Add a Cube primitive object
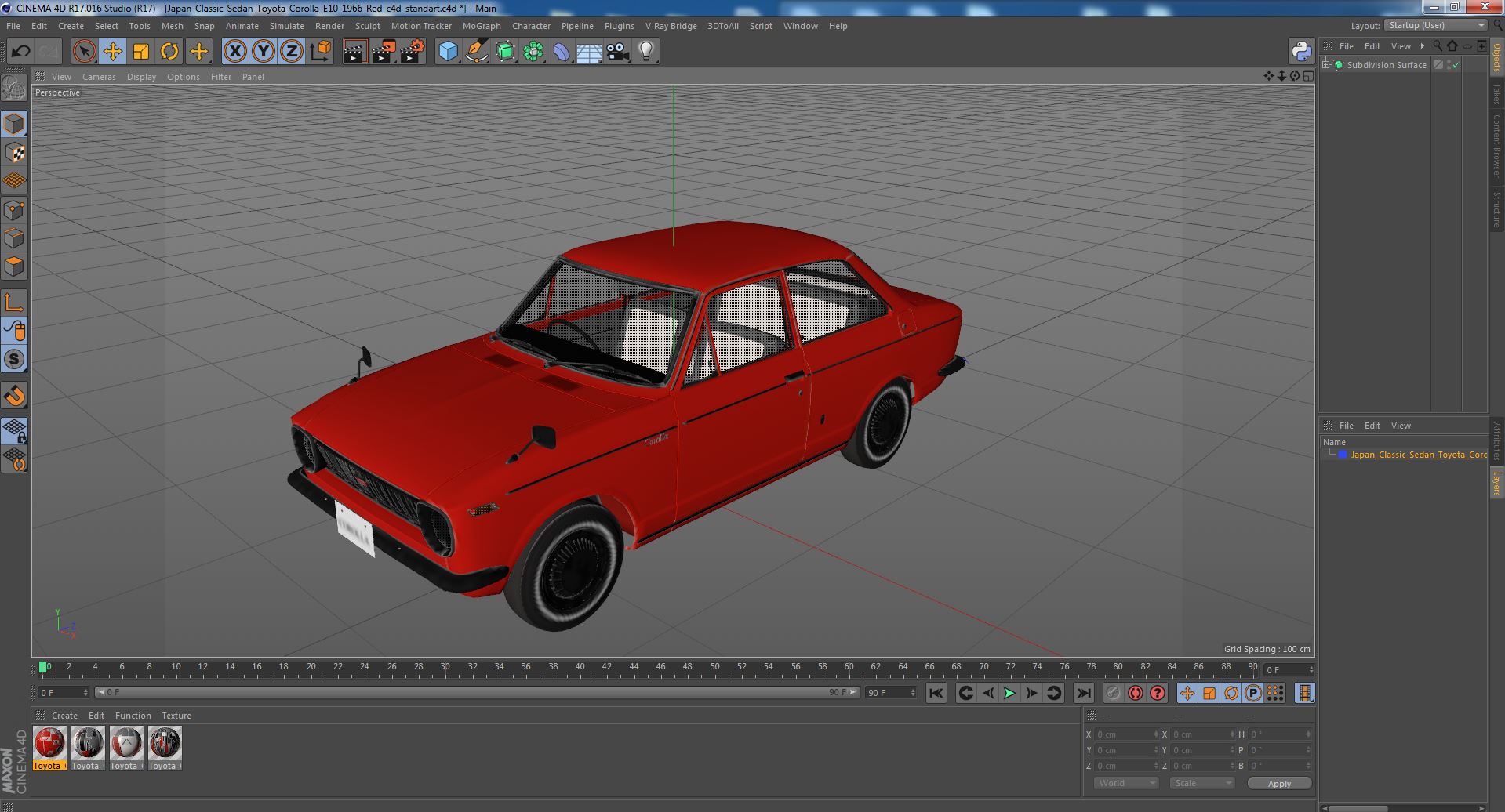 [448, 52]
